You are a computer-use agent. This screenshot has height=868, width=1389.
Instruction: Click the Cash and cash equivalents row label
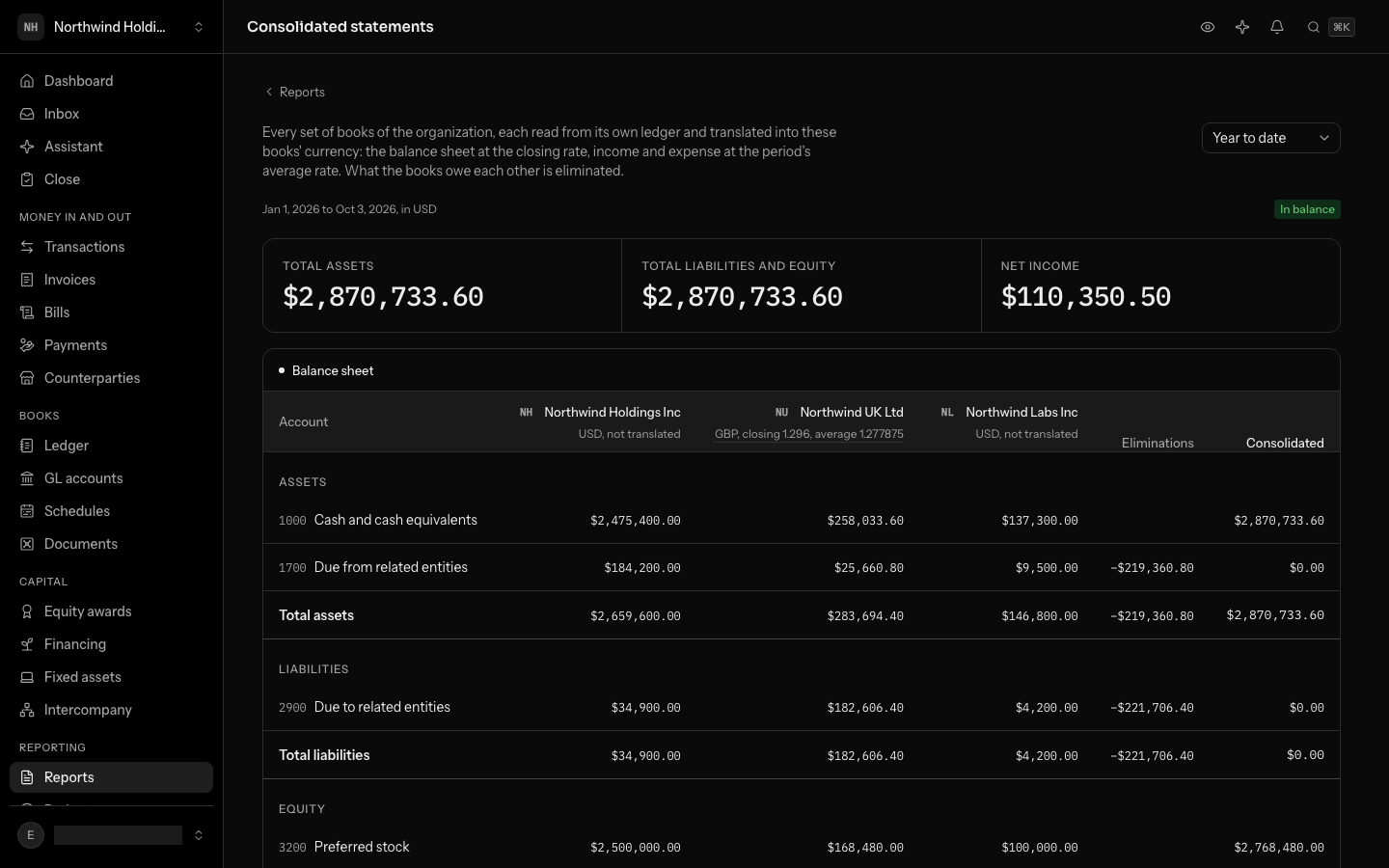pos(395,520)
